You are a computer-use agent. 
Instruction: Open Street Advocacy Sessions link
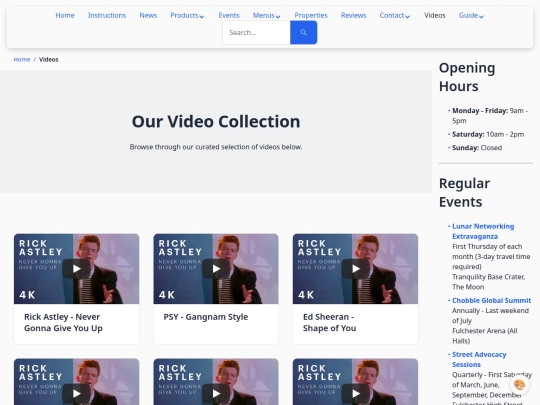[479, 359]
